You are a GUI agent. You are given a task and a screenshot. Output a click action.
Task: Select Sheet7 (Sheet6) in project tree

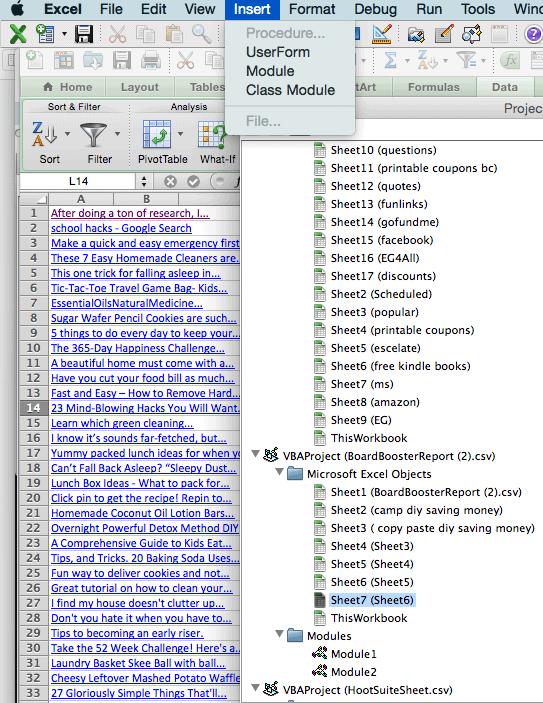point(372,600)
